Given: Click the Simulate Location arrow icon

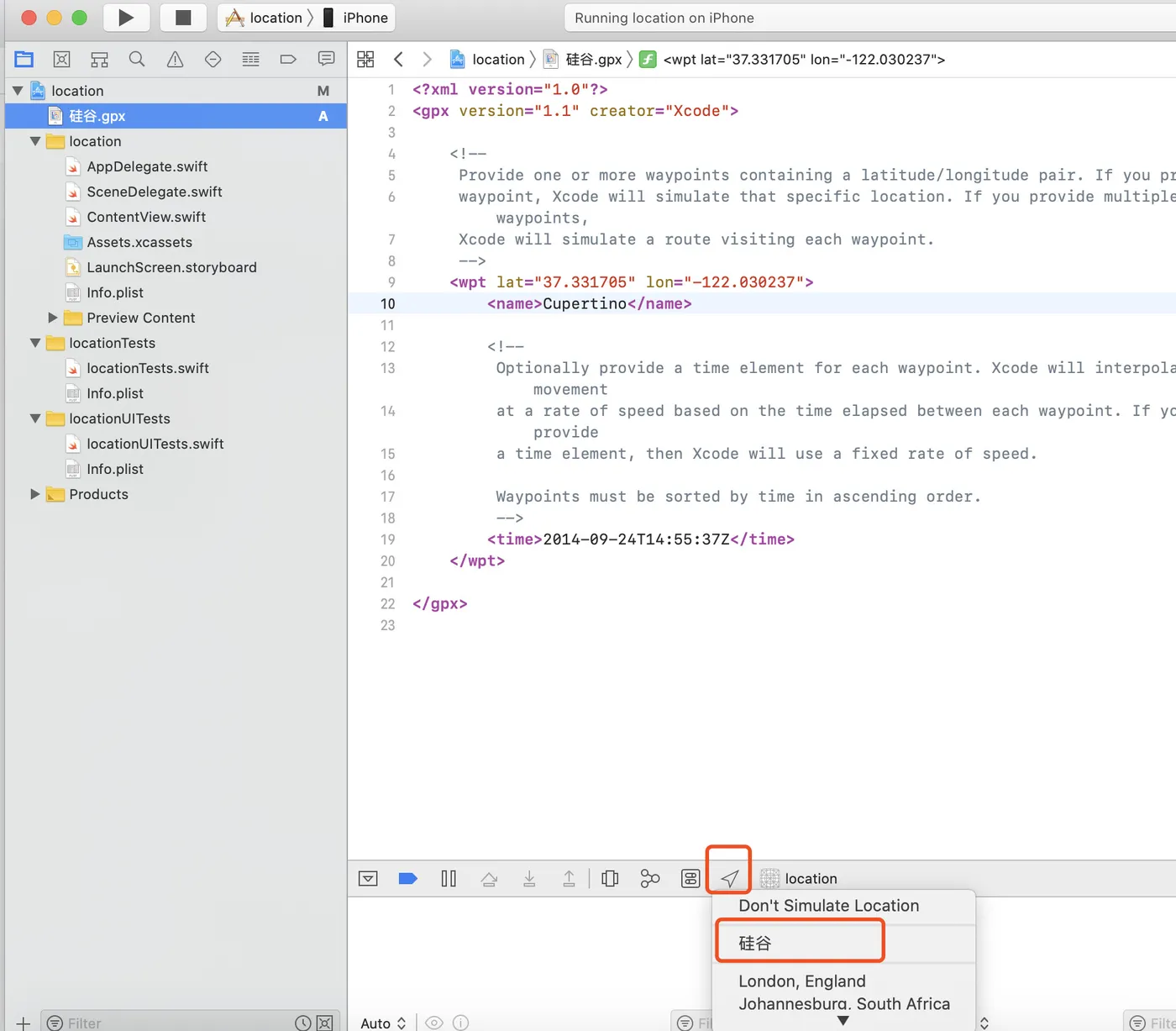Looking at the screenshot, I should tap(729, 879).
